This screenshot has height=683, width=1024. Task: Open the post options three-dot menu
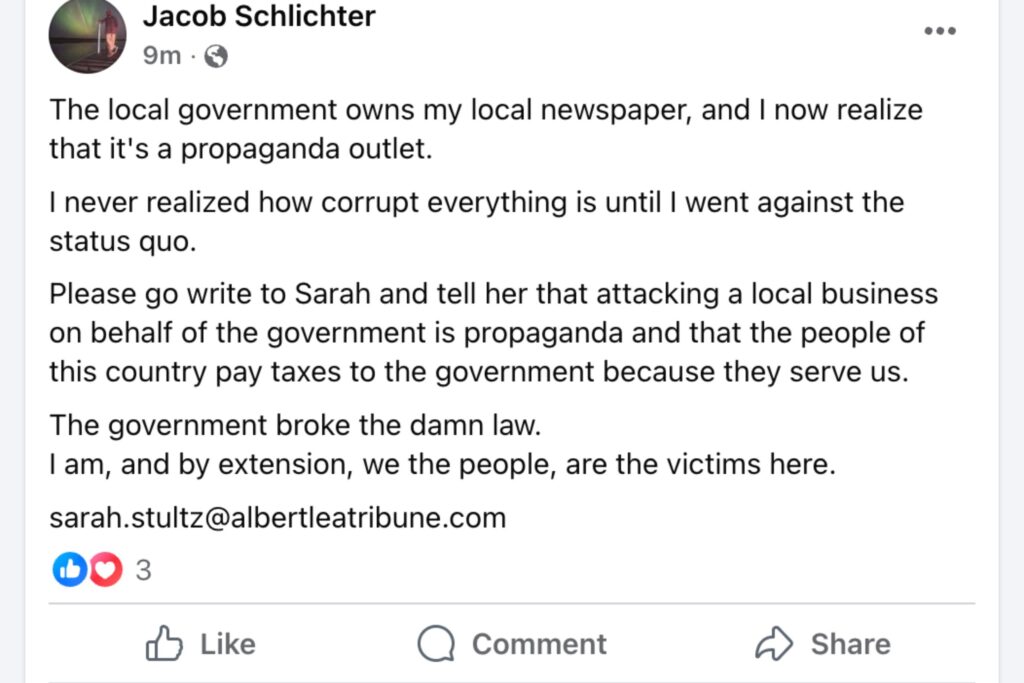point(939,31)
